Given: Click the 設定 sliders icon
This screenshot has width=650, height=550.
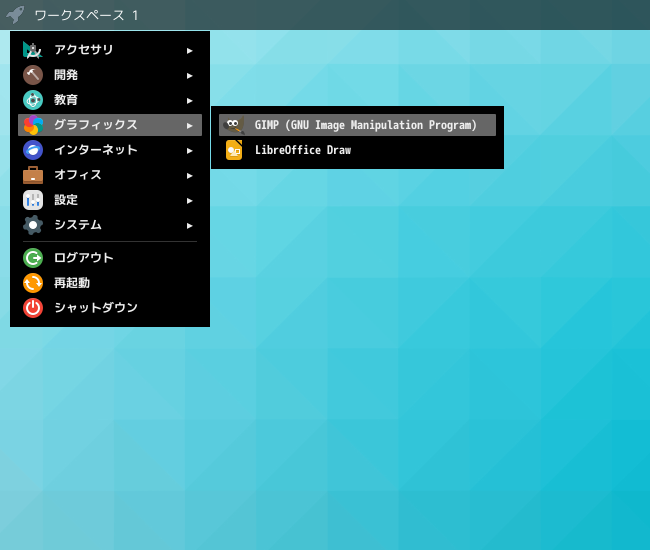Looking at the screenshot, I should 33,200.
